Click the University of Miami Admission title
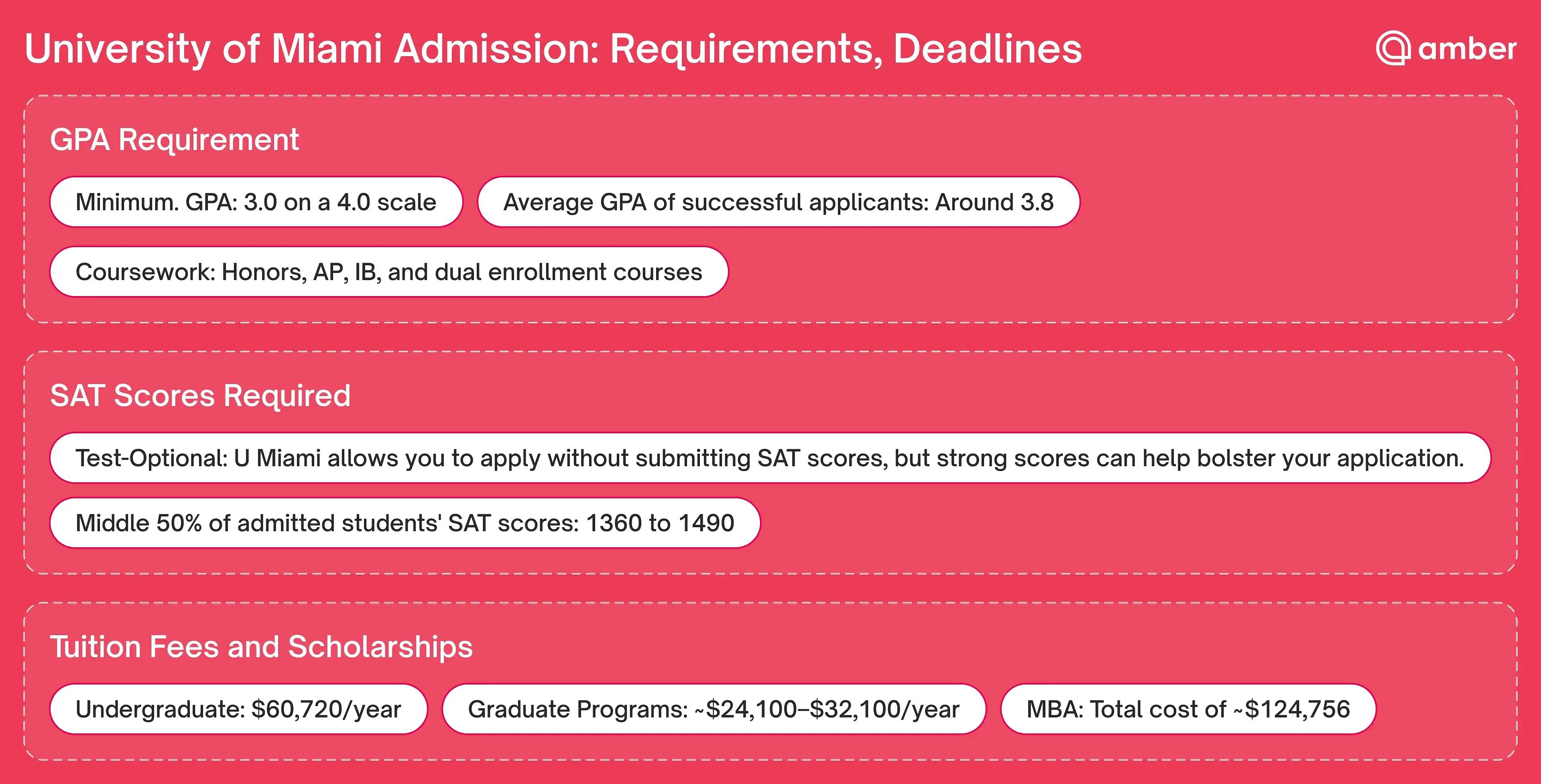The width and height of the screenshot is (1541, 784). 553,49
